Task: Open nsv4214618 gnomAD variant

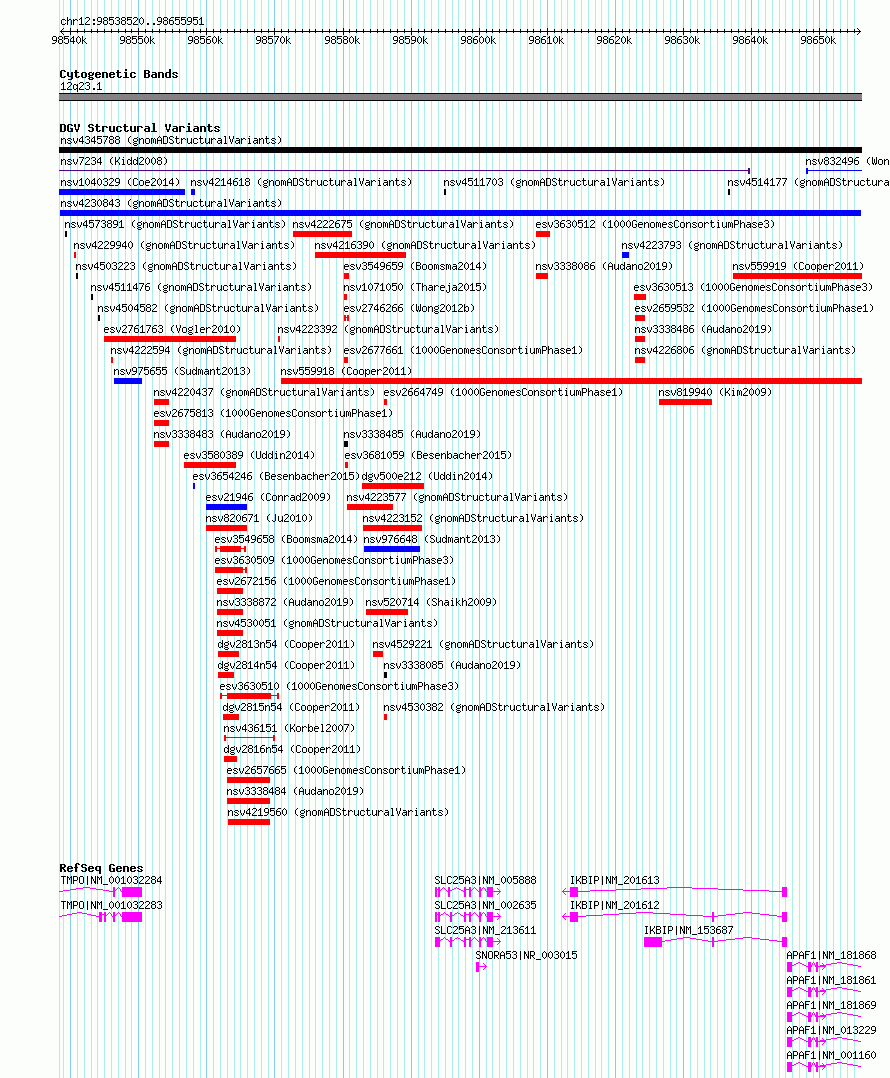Action: pyautogui.click(x=301, y=182)
